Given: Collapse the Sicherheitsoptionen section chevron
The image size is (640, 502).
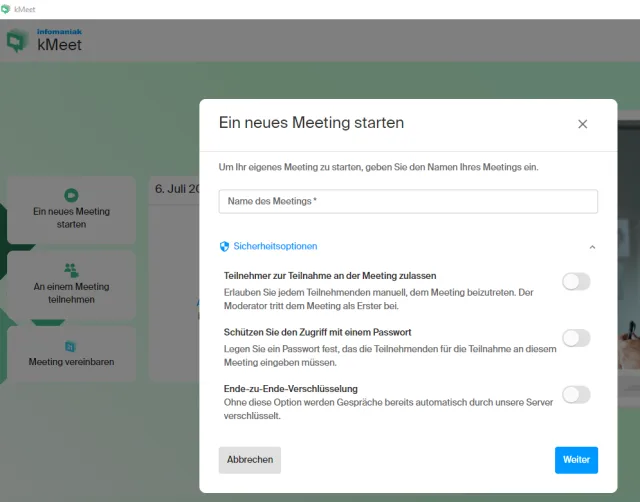Looking at the screenshot, I should coord(592,246).
